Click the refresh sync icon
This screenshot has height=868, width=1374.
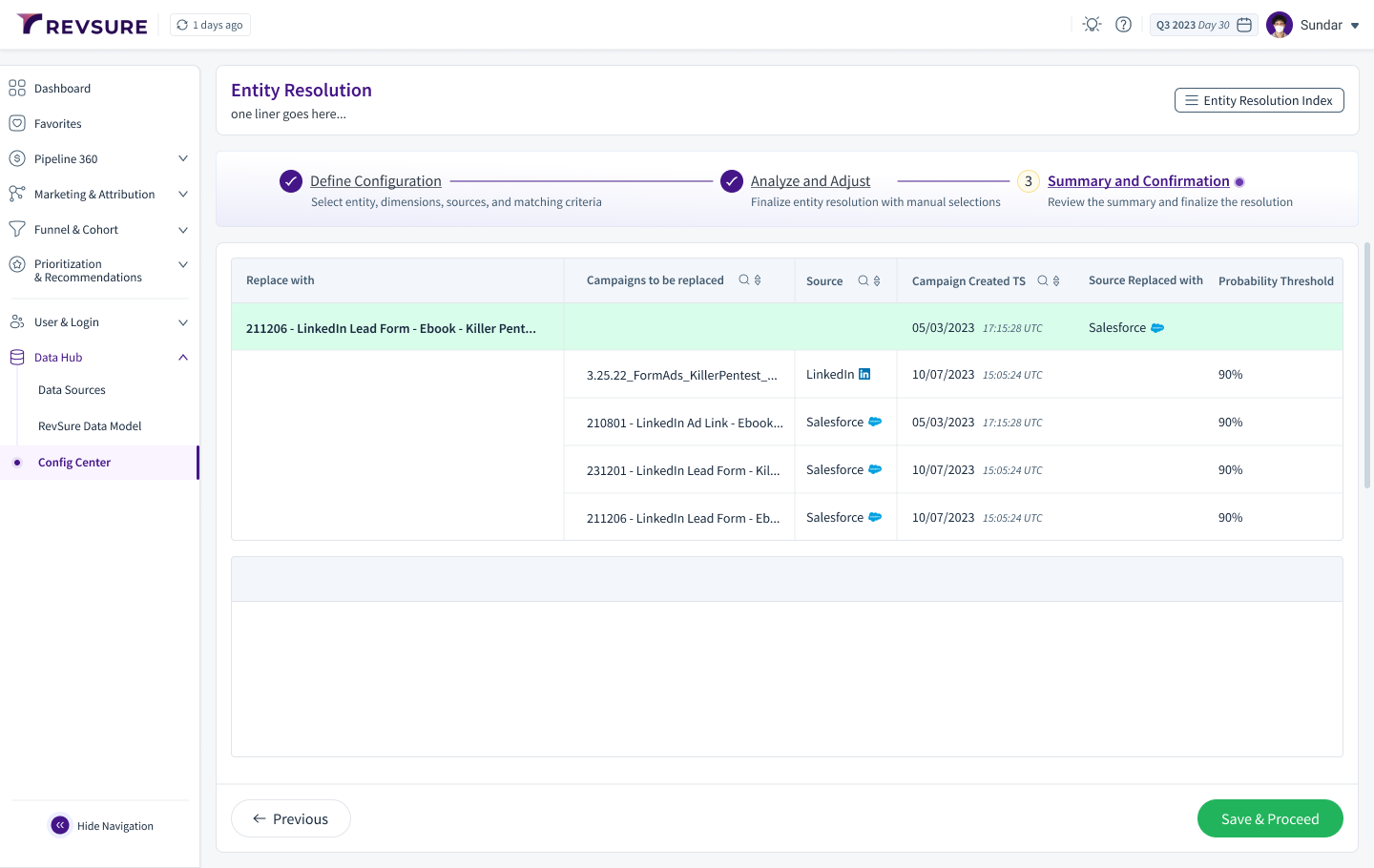tap(182, 25)
